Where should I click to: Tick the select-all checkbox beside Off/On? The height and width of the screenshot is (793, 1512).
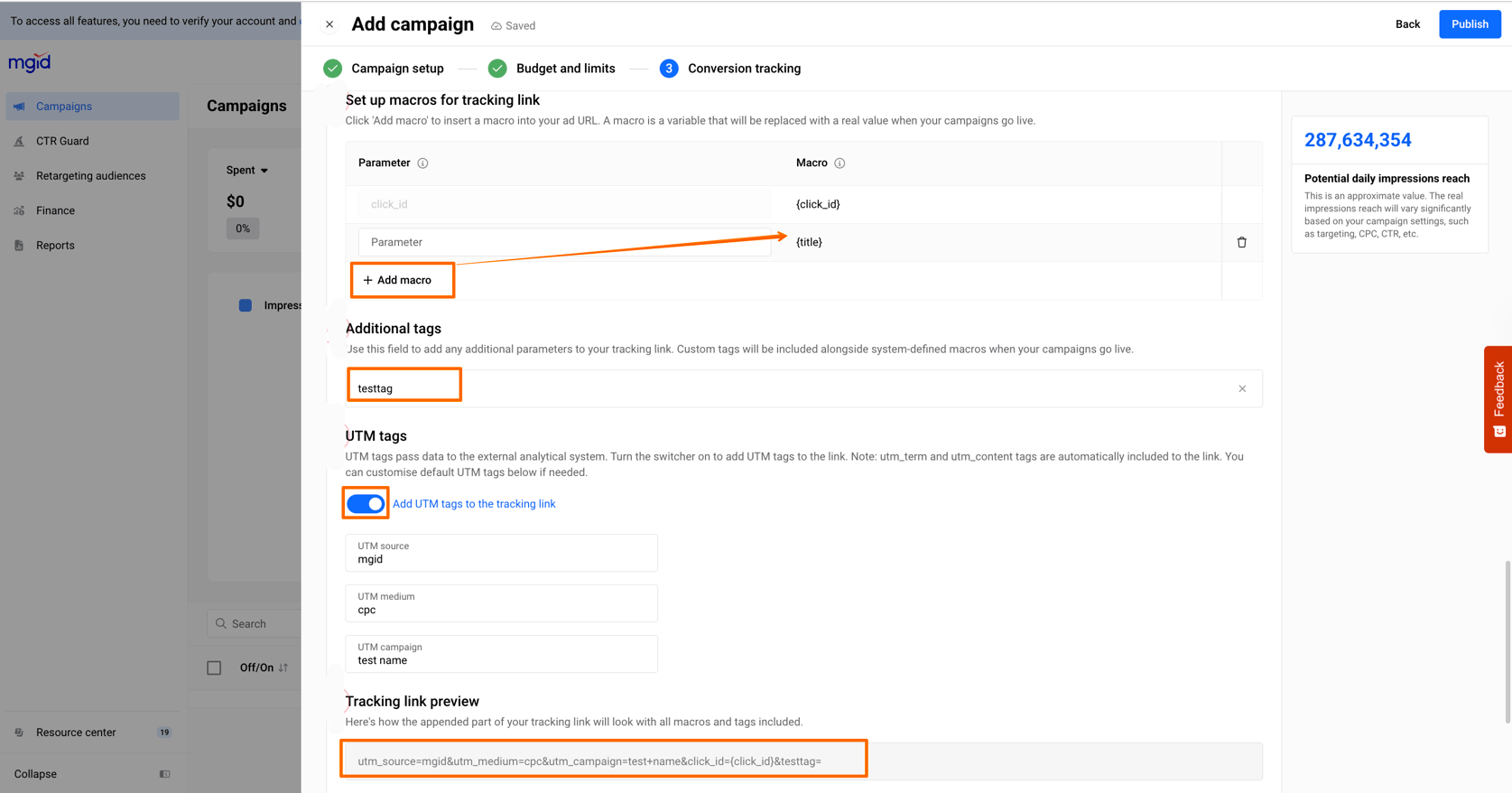pyautogui.click(x=214, y=667)
